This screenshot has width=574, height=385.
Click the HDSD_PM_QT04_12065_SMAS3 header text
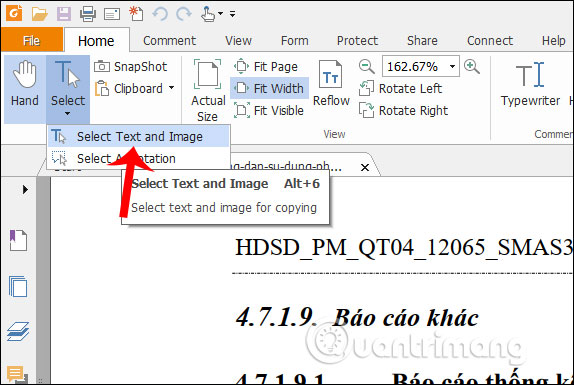click(x=404, y=247)
